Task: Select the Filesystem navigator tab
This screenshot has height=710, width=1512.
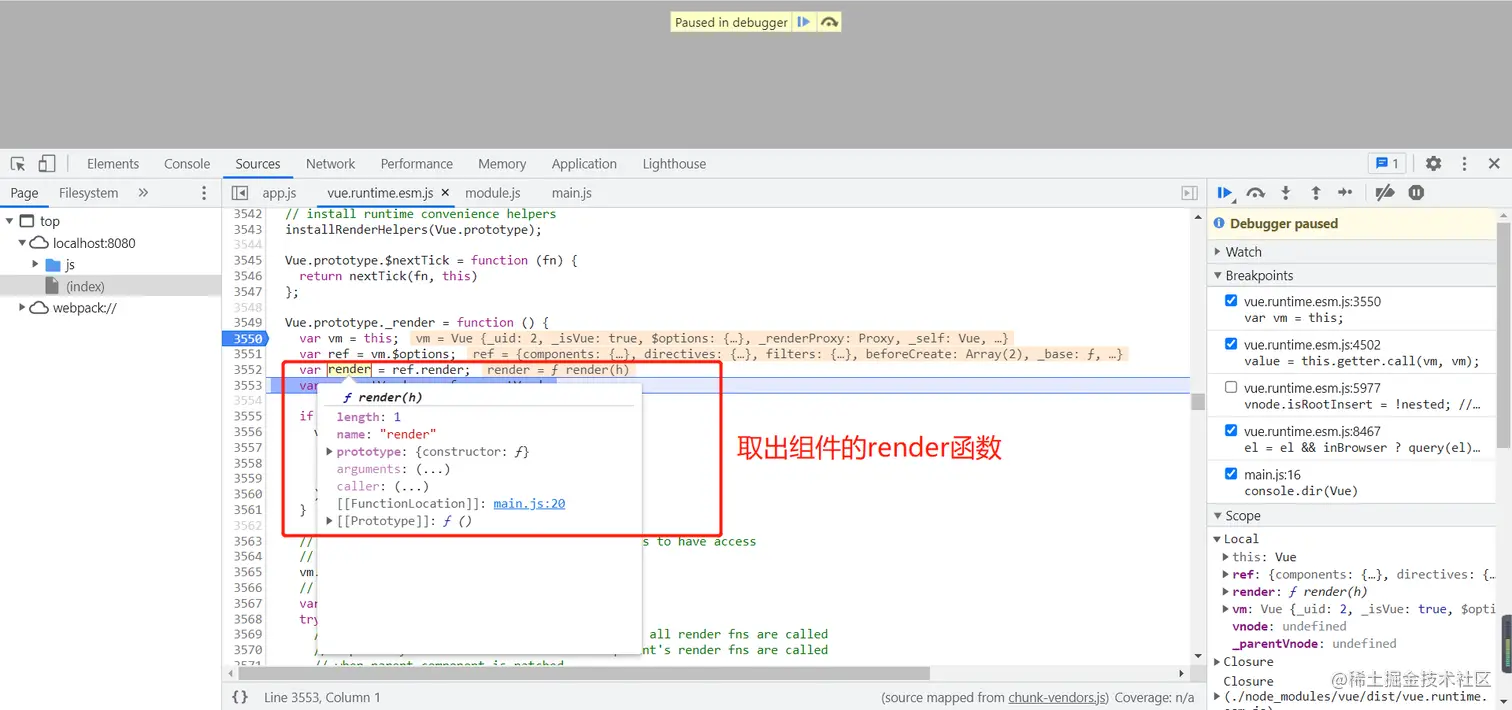Action: [x=88, y=193]
